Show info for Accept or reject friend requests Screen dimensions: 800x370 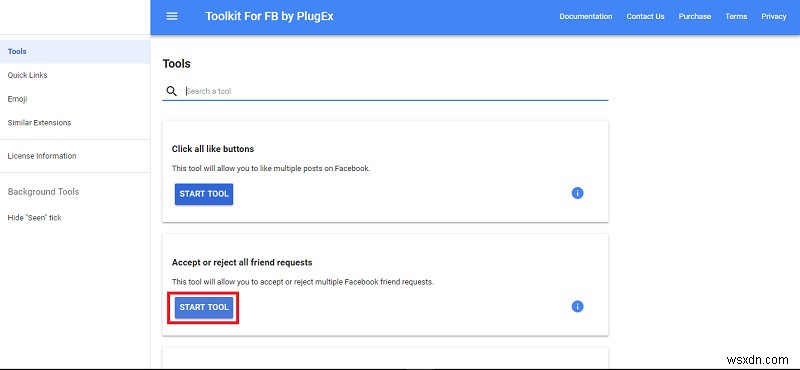[x=577, y=307]
